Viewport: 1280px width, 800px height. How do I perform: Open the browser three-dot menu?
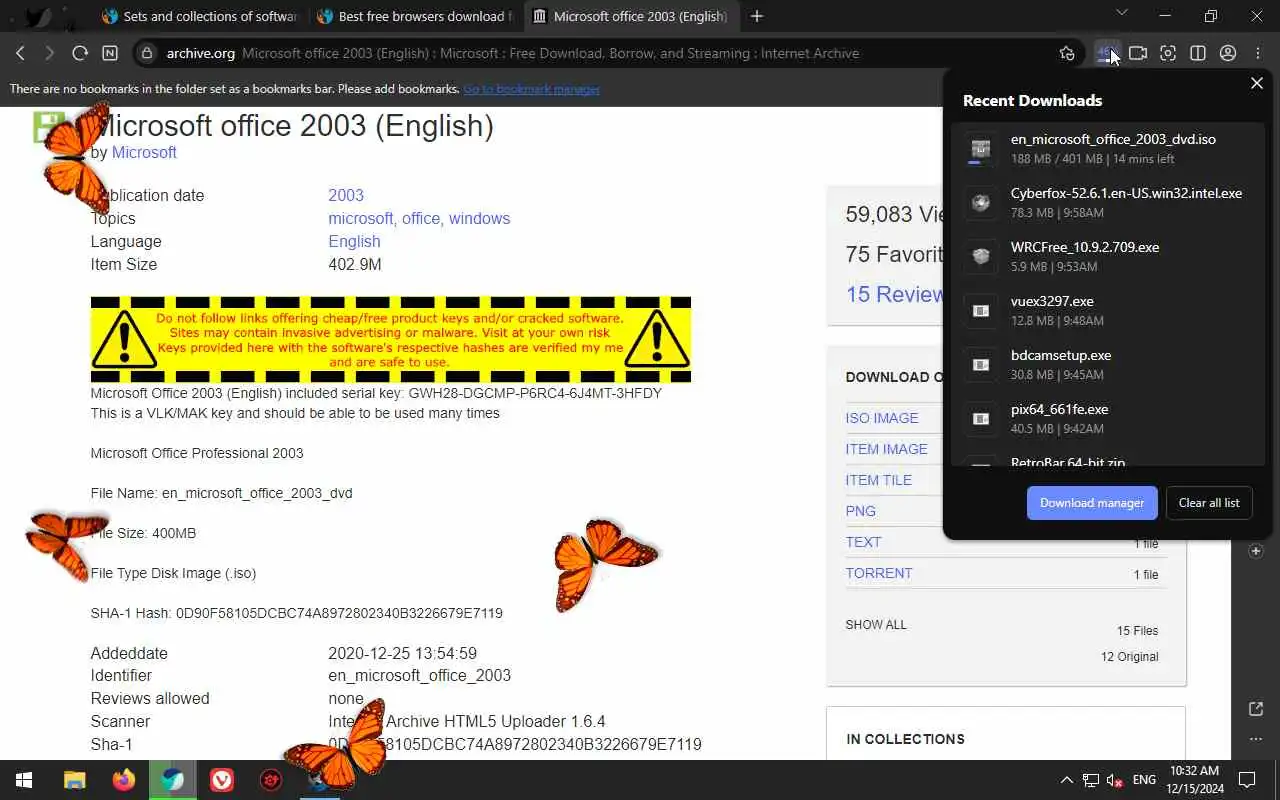(x=1259, y=53)
